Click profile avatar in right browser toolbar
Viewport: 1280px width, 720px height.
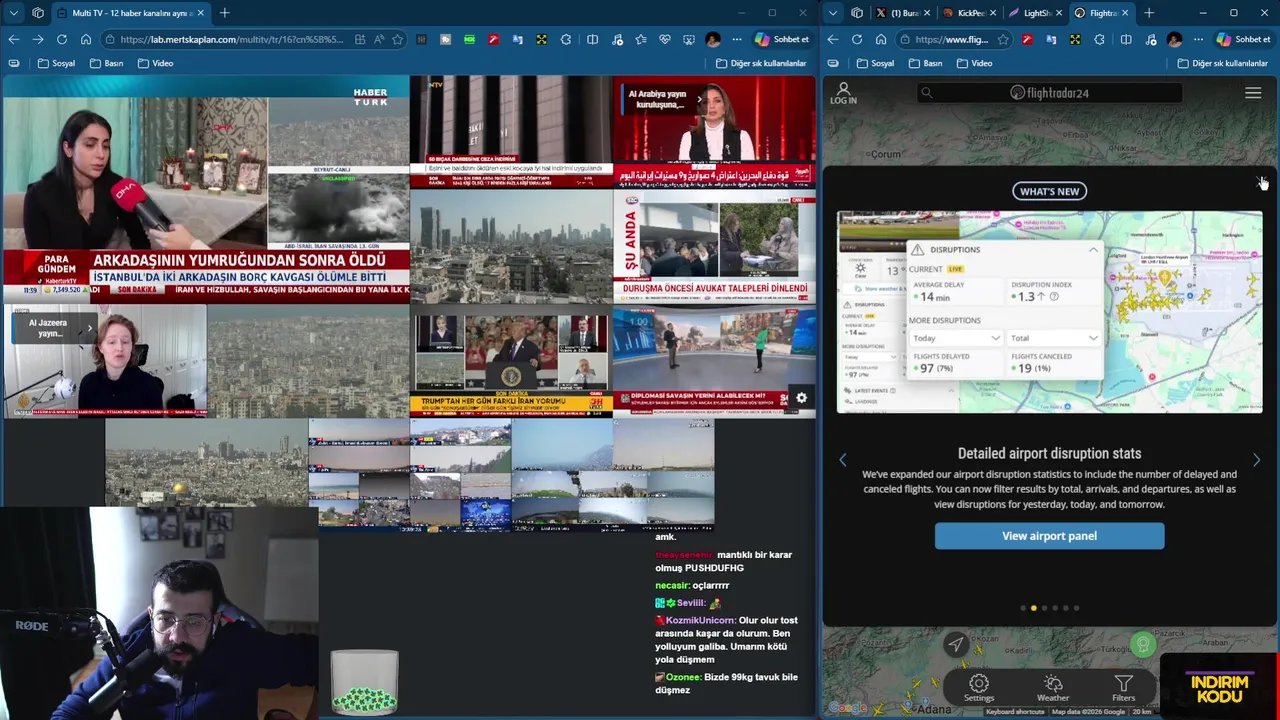(1174, 39)
